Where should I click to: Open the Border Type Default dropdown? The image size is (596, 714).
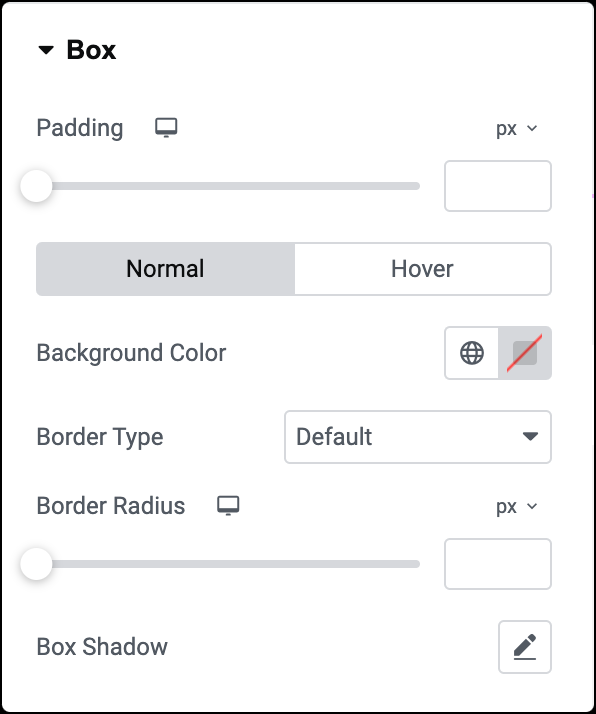click(x=418, y=437)
